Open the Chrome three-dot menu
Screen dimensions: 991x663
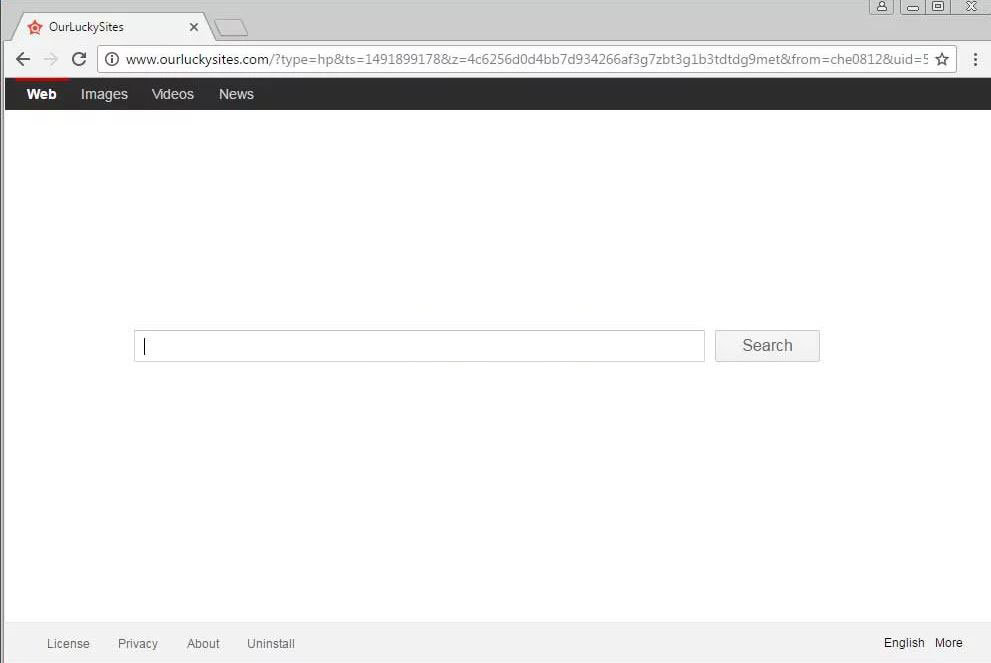click(975, 59)
